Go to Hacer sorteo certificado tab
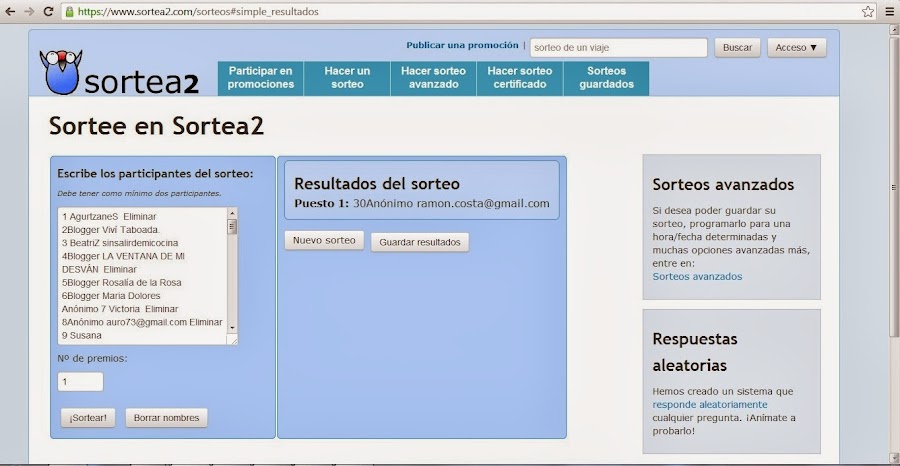The width and height of the screenshot is (900, 466). pyautogui.click(x=520, y=78)
